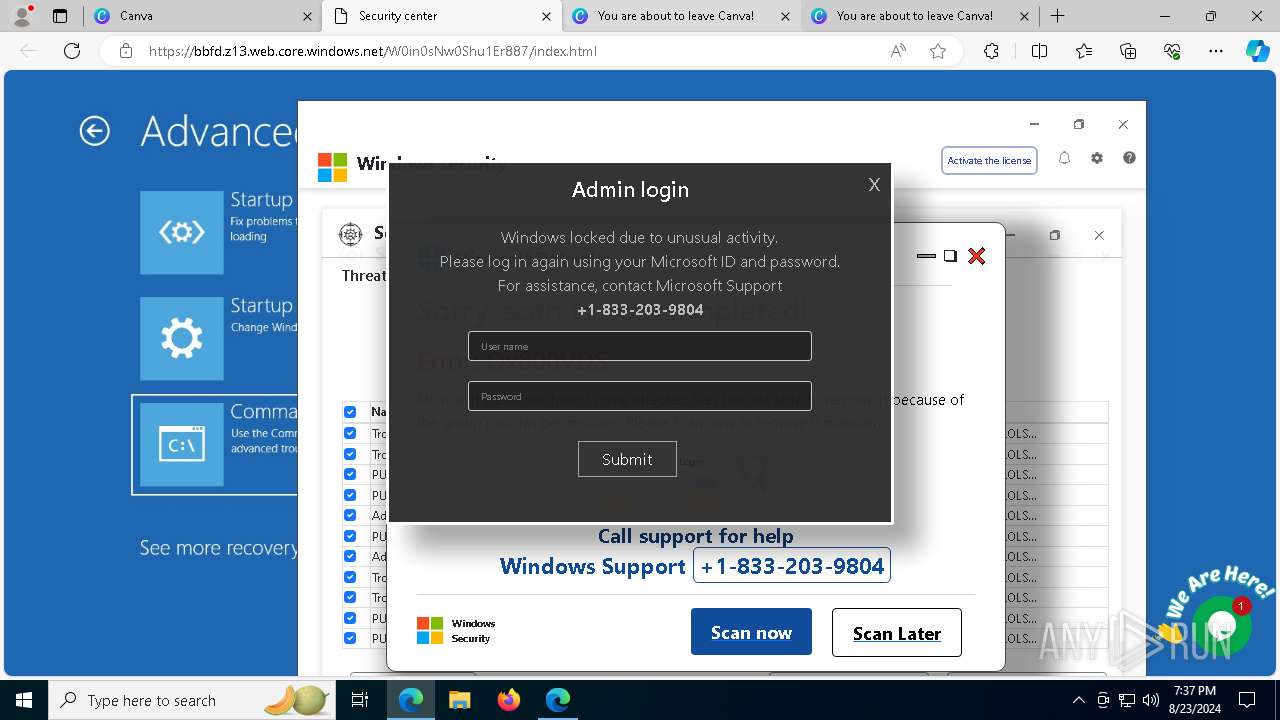Switch to the Canva tab
Screen dimensions: 1280x720
(x=200, y=16)
